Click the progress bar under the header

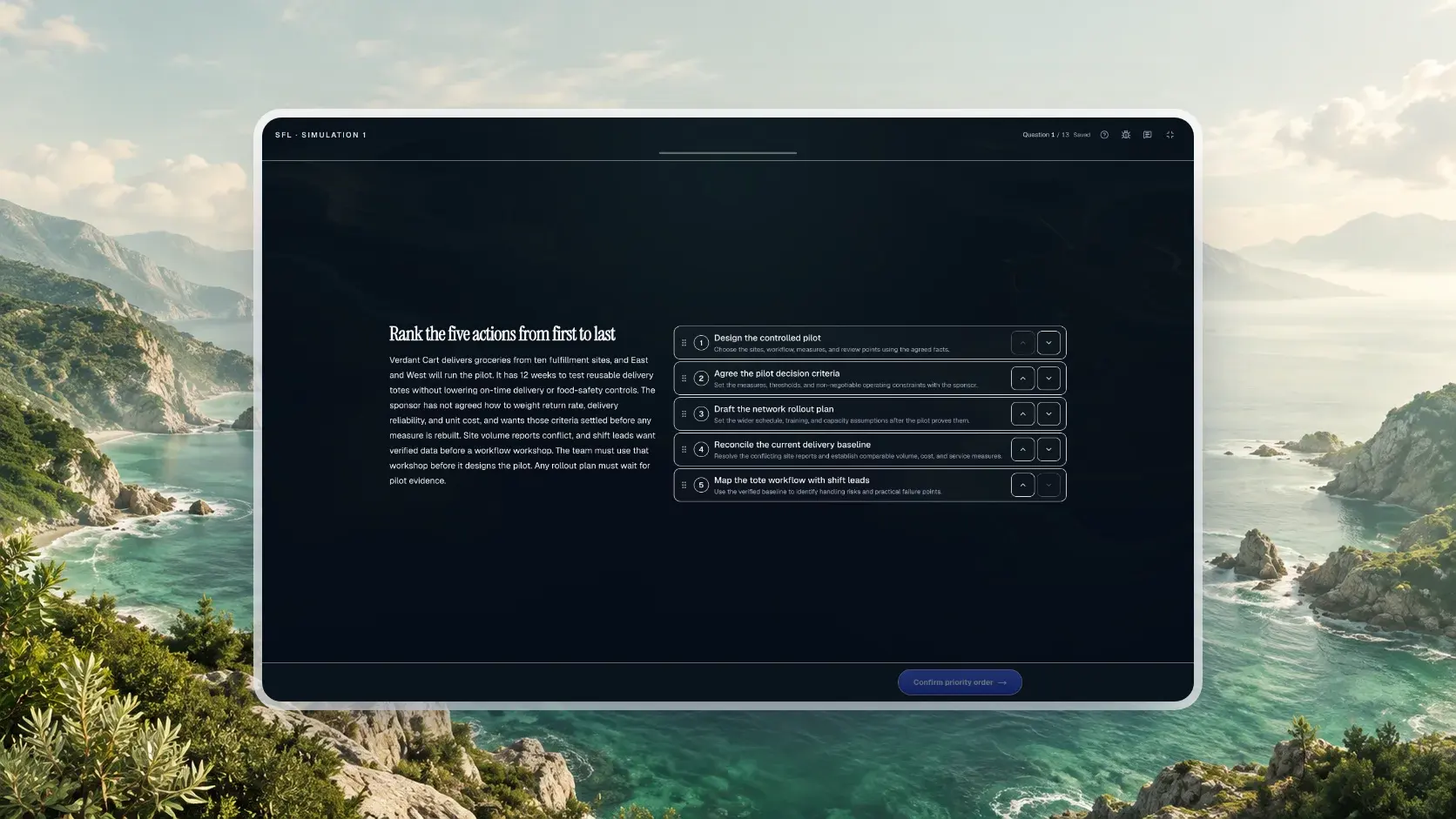728,153
